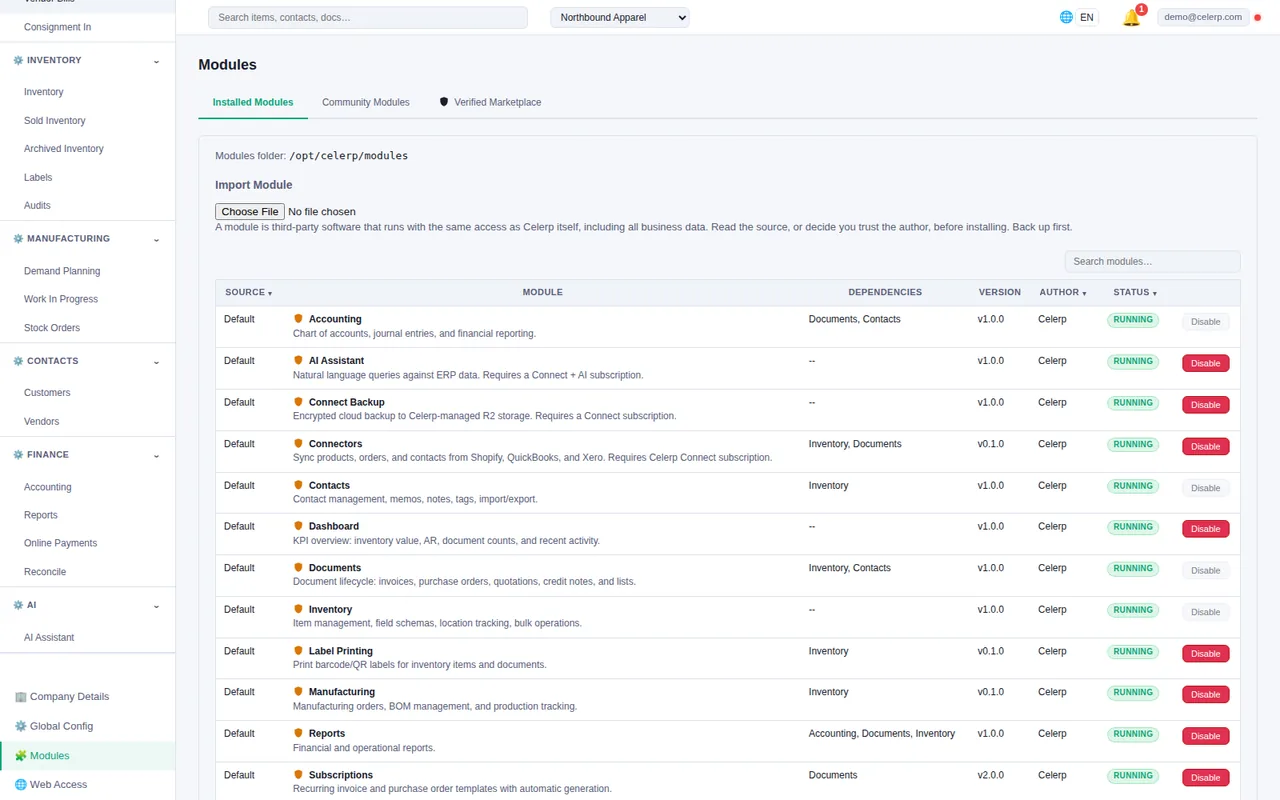Click the globe language icon

click(1066, 17)
